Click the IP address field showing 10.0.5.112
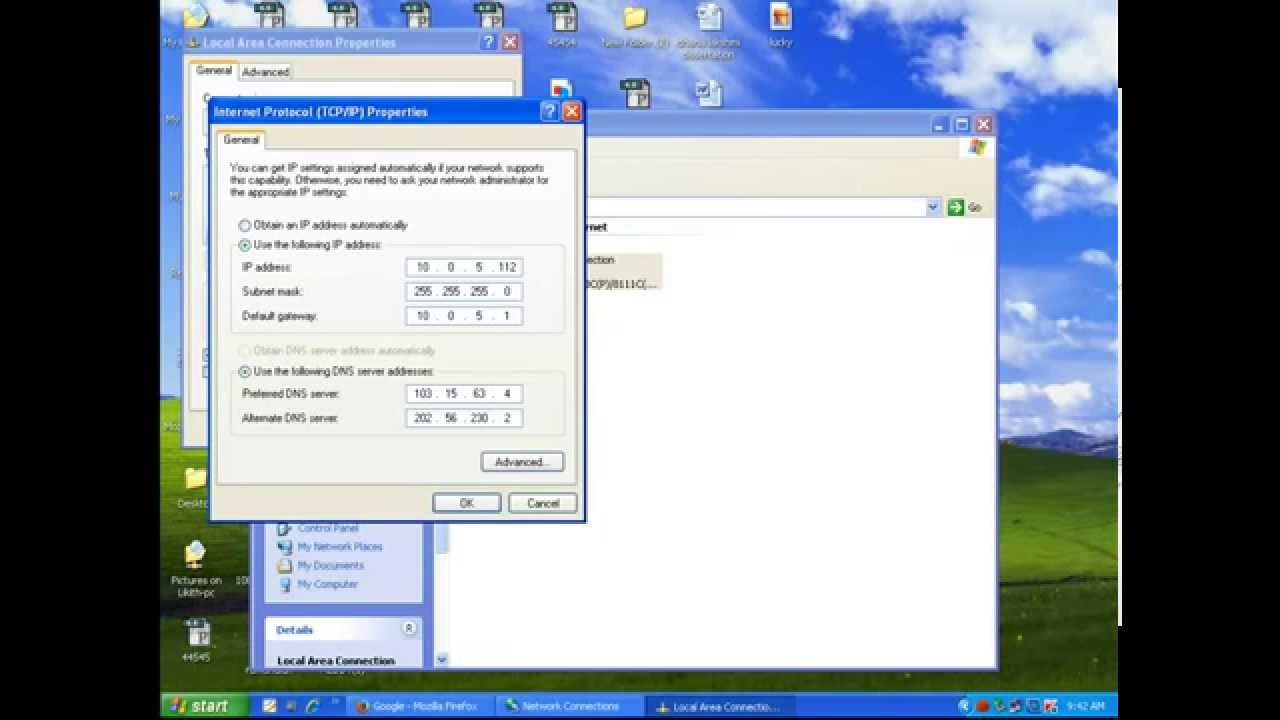 tap(464, 267)
